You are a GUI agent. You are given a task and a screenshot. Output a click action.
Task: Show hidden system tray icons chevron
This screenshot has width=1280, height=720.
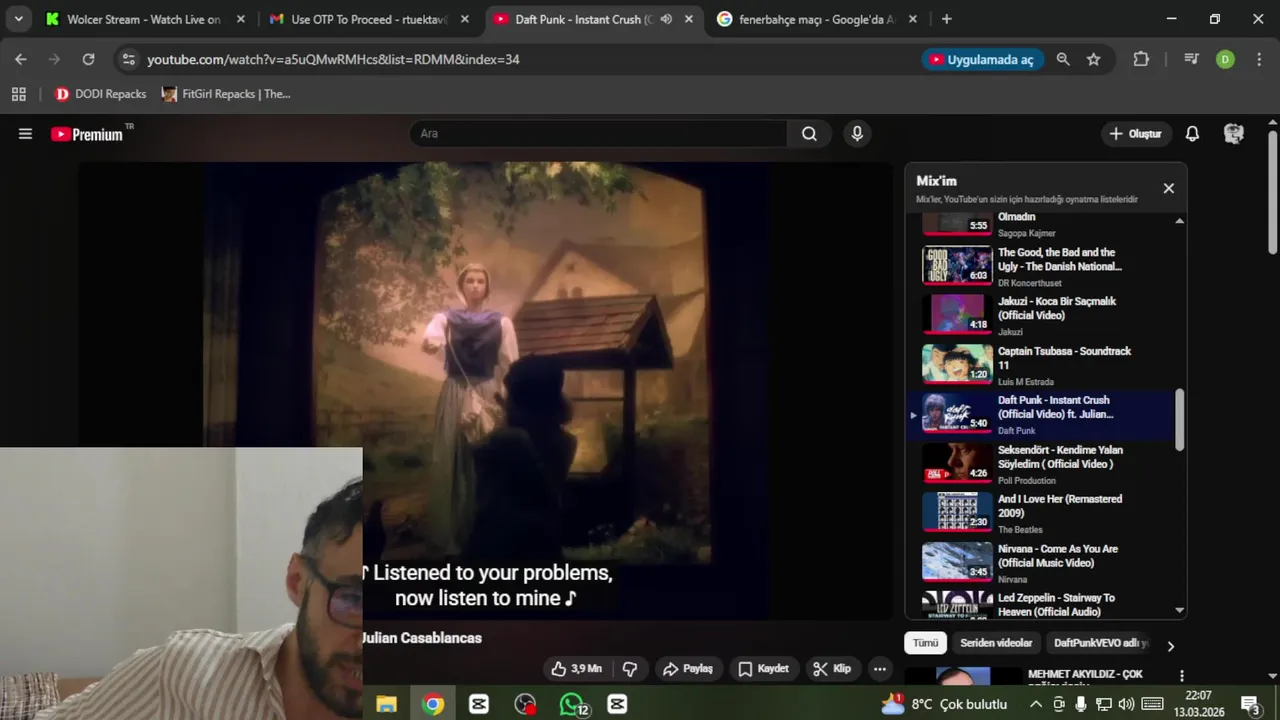tap(1035, 704)
